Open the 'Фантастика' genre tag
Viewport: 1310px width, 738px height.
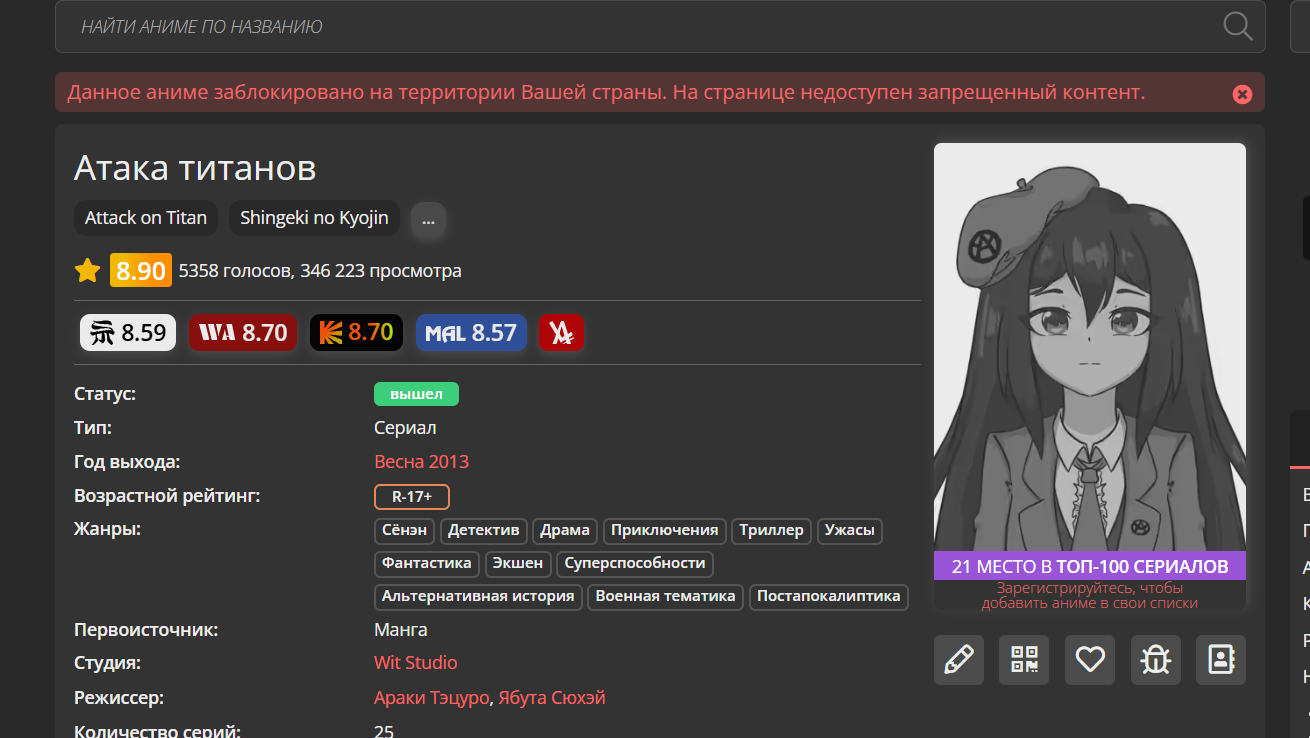427,564
